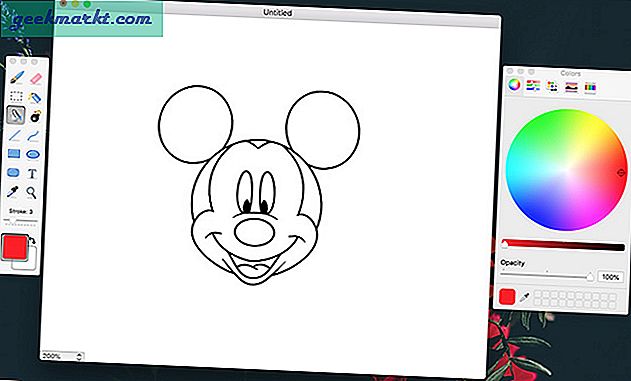Switch to Color Sliders tab
The image size is (631, 381).
coord(533,85)
